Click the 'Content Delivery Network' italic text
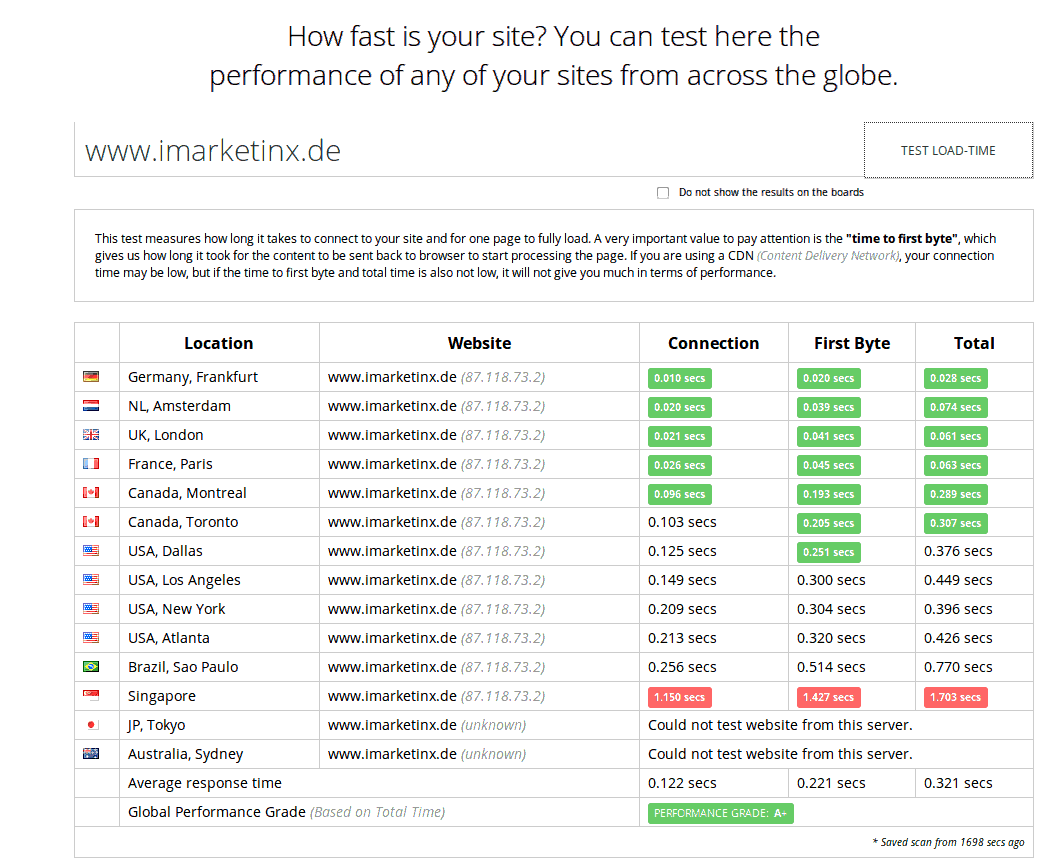This screenshot has width=1057, height=865. [828, 256]
